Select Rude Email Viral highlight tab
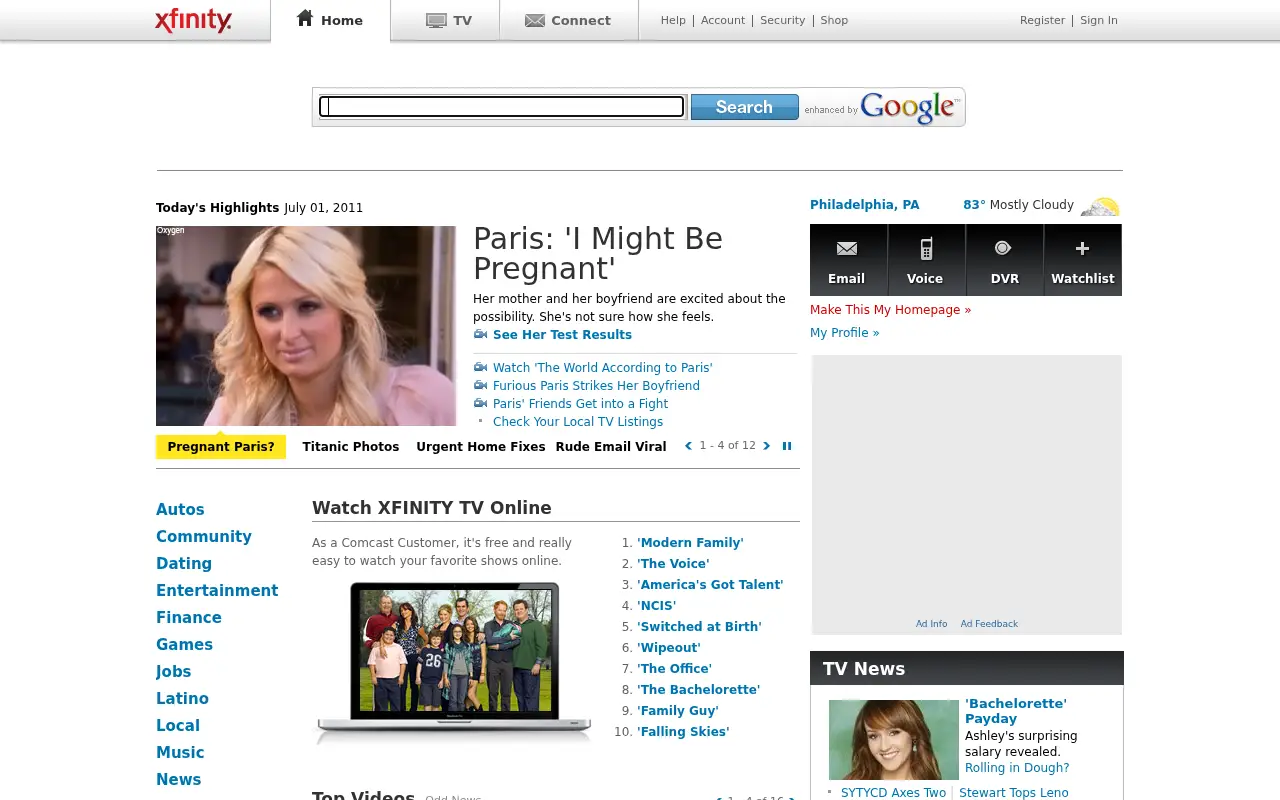This screenshot has height=800, width=1280. pyautogui.click(x=611, y=447)
